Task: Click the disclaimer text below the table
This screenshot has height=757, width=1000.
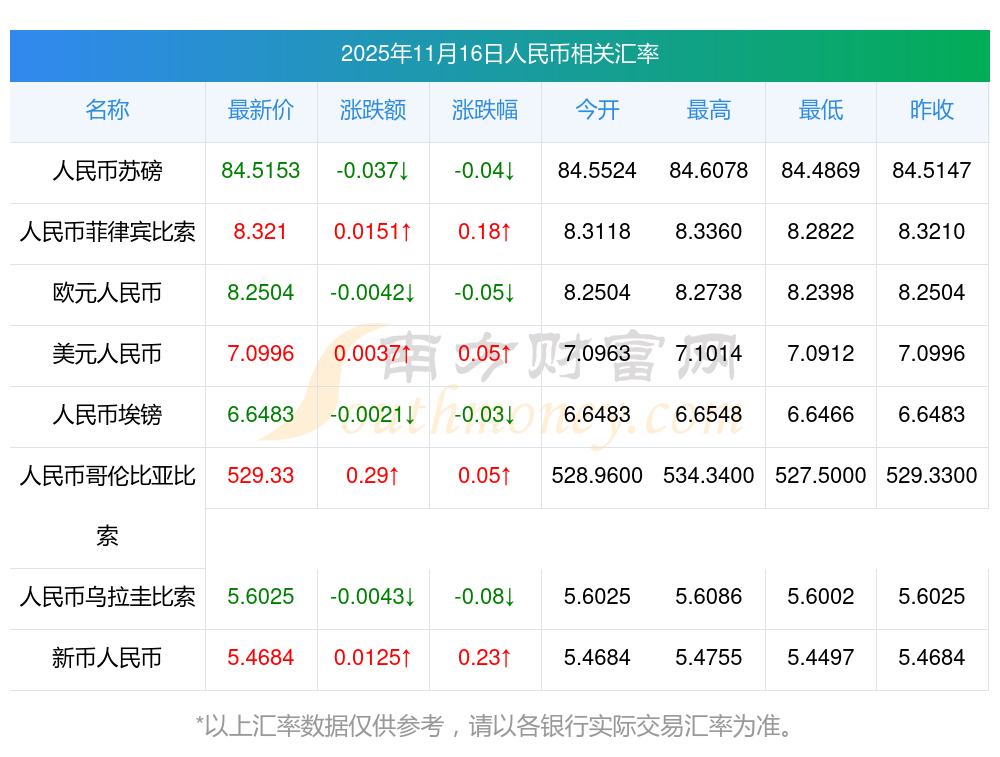Action: (x=499, y=726)
